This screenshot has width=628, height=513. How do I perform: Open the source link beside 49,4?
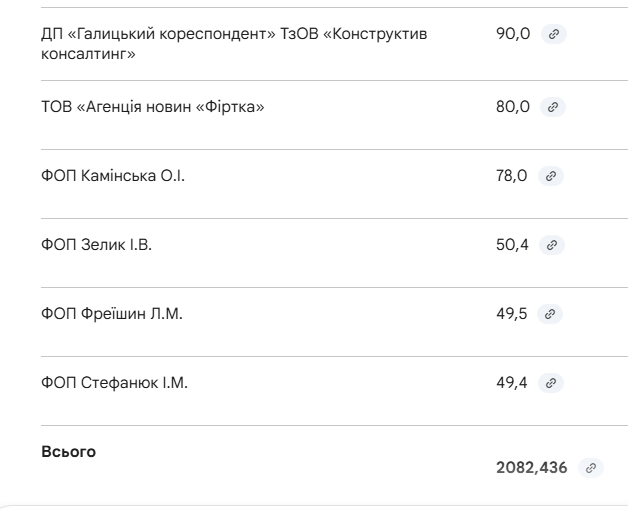point(551,383)
